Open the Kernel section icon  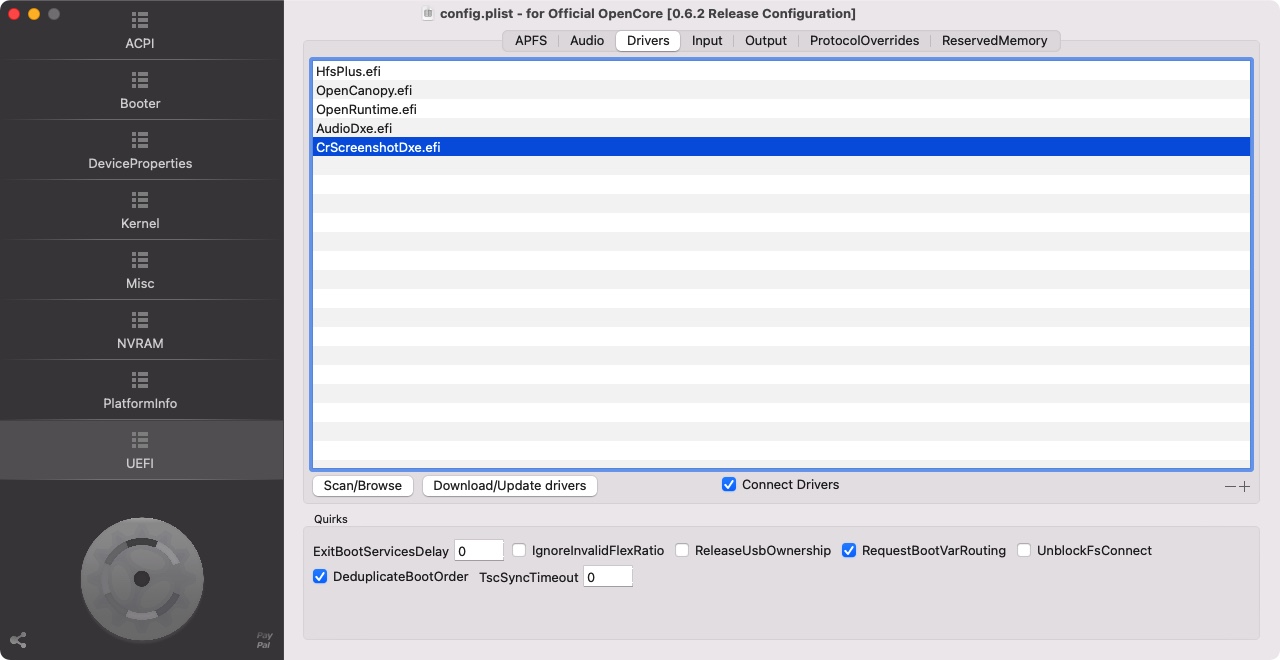coord(140,200)
